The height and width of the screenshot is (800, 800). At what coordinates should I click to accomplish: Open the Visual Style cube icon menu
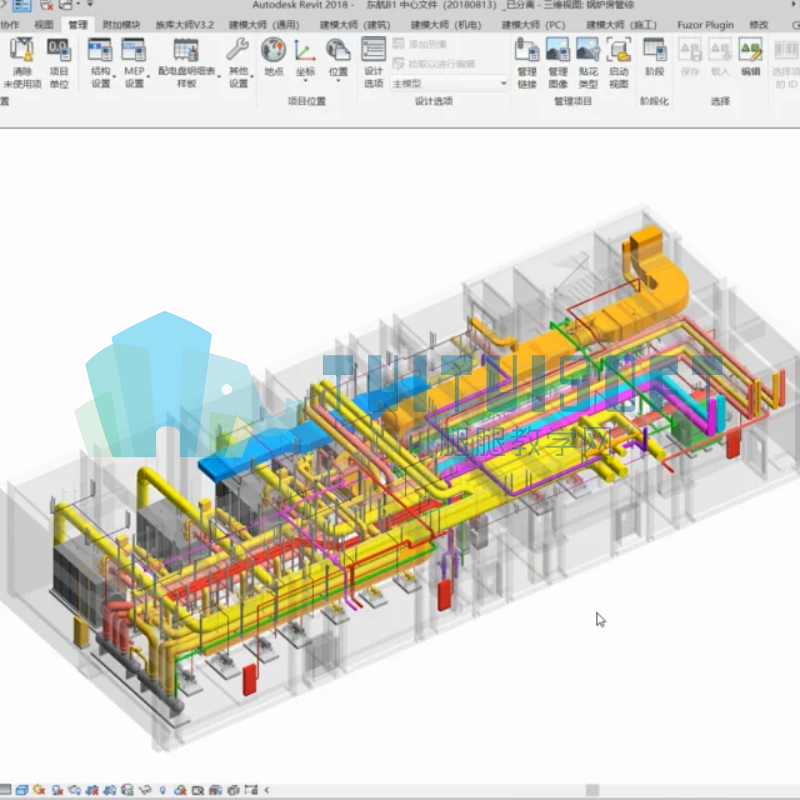pos(21,790)
